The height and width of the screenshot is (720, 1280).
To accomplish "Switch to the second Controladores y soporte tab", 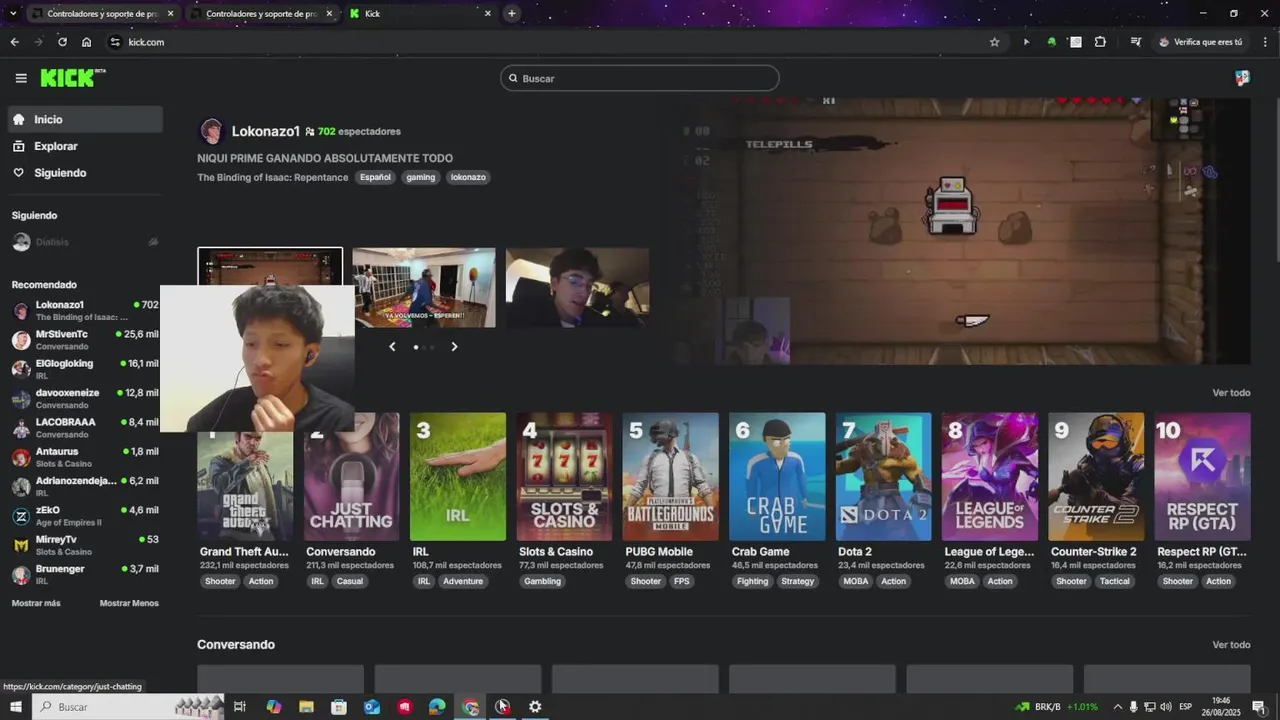I will 262,13.
